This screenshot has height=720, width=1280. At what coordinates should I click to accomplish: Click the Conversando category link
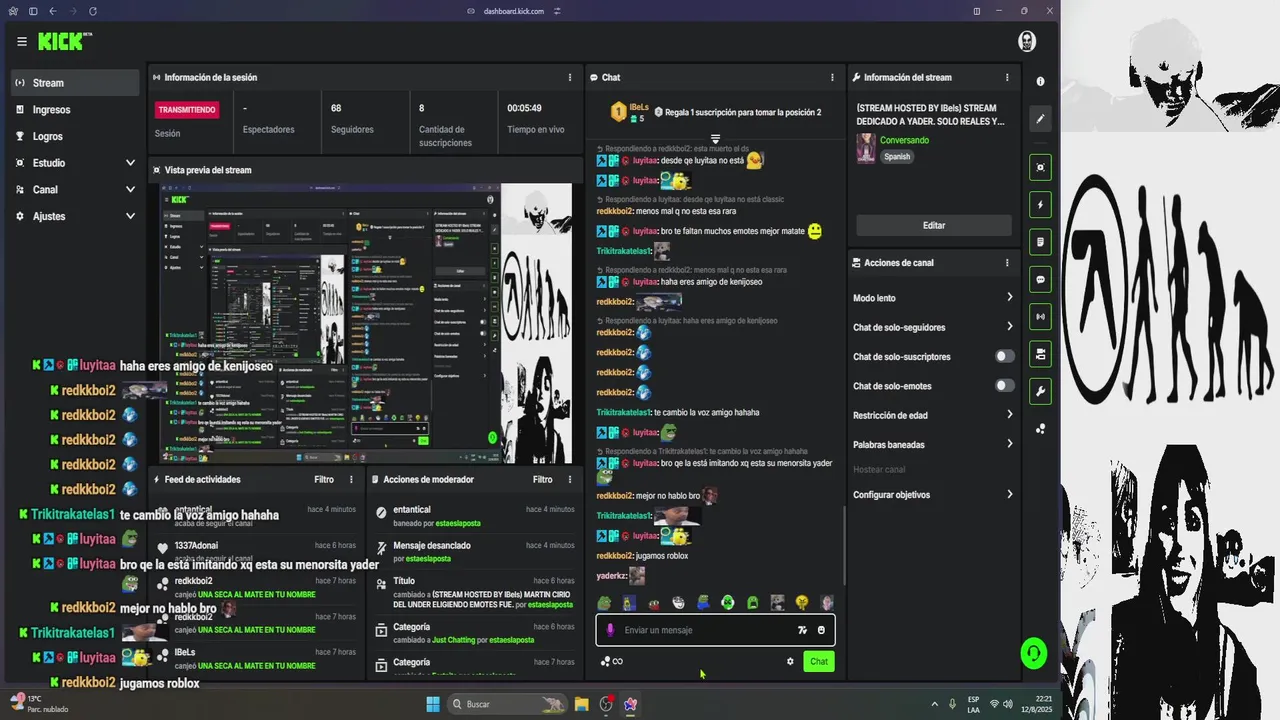click(x=904, y=141)
